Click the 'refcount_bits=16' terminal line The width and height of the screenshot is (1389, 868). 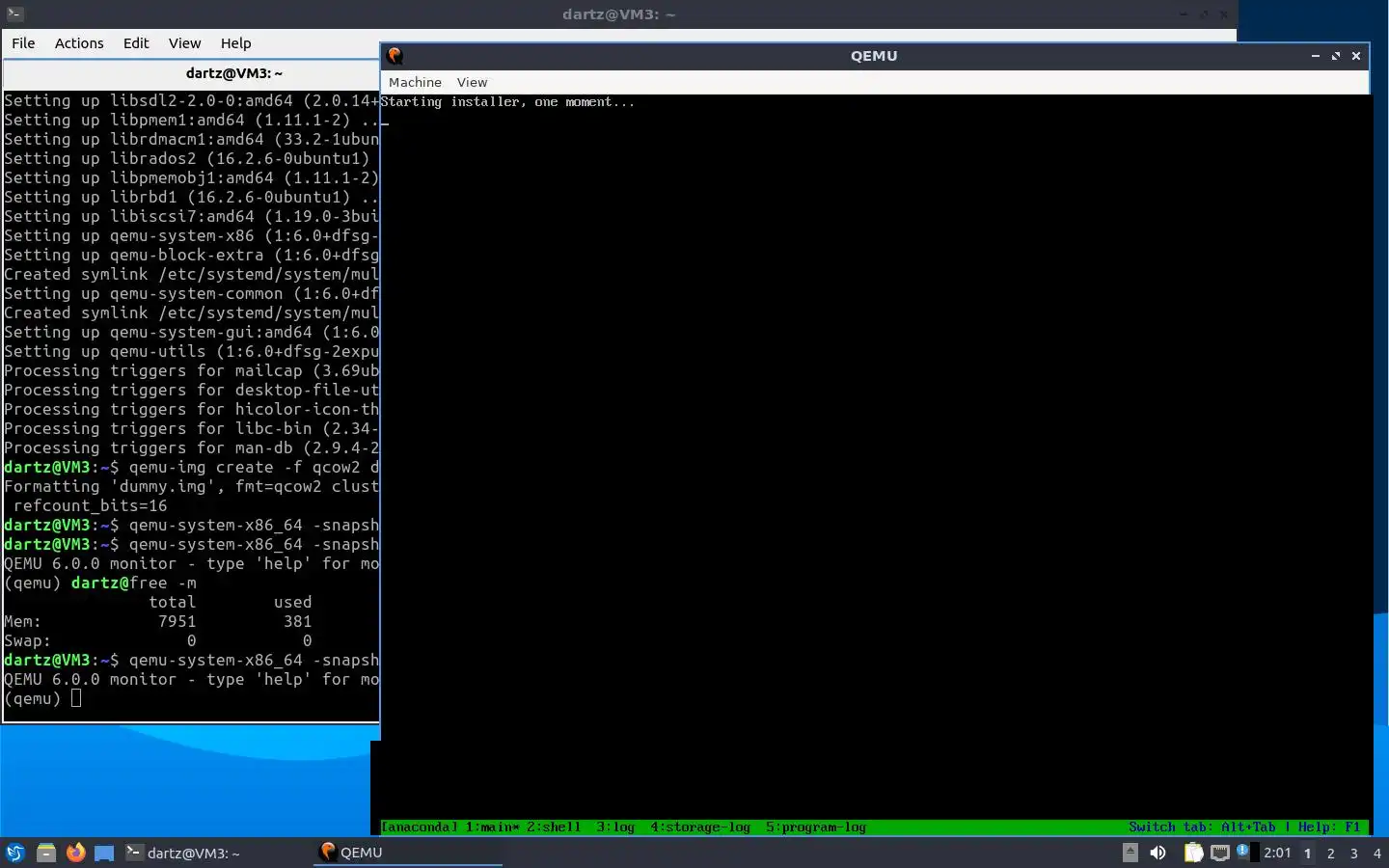[x=90, y=505]
